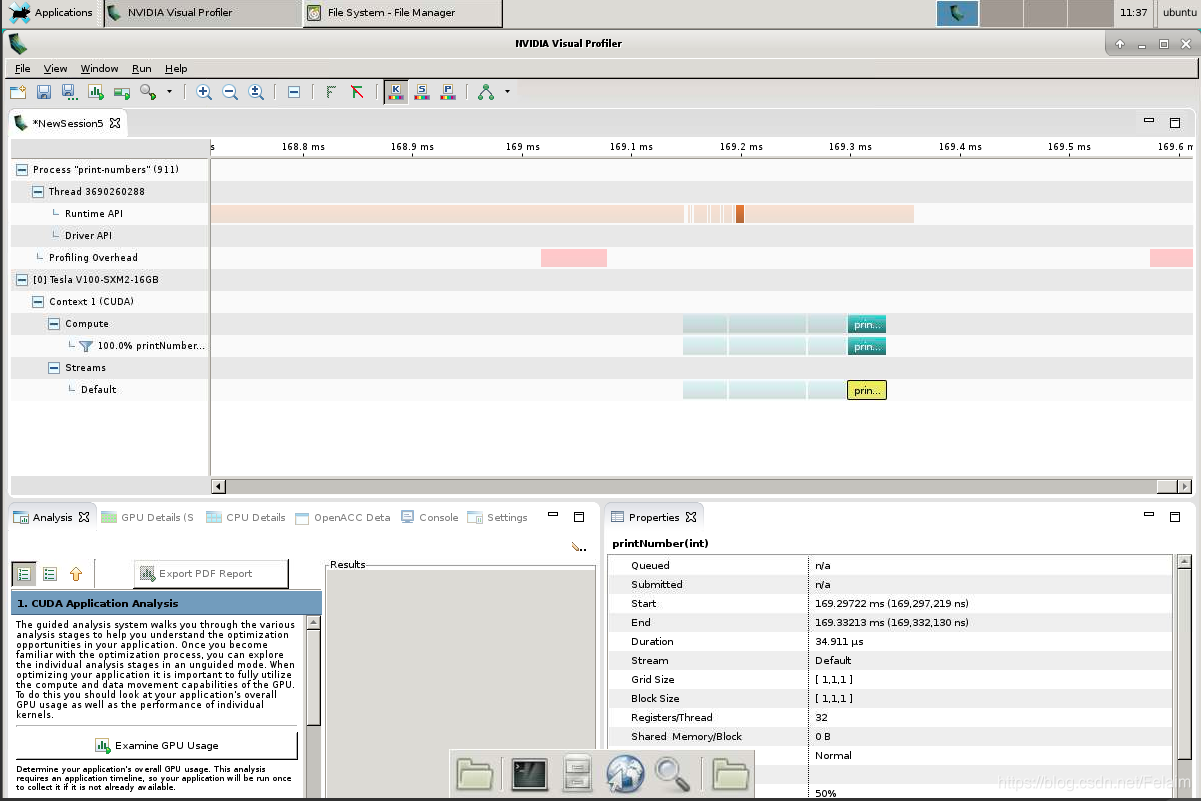
Task: Collapse the Compute row
Action: point(54,324)
